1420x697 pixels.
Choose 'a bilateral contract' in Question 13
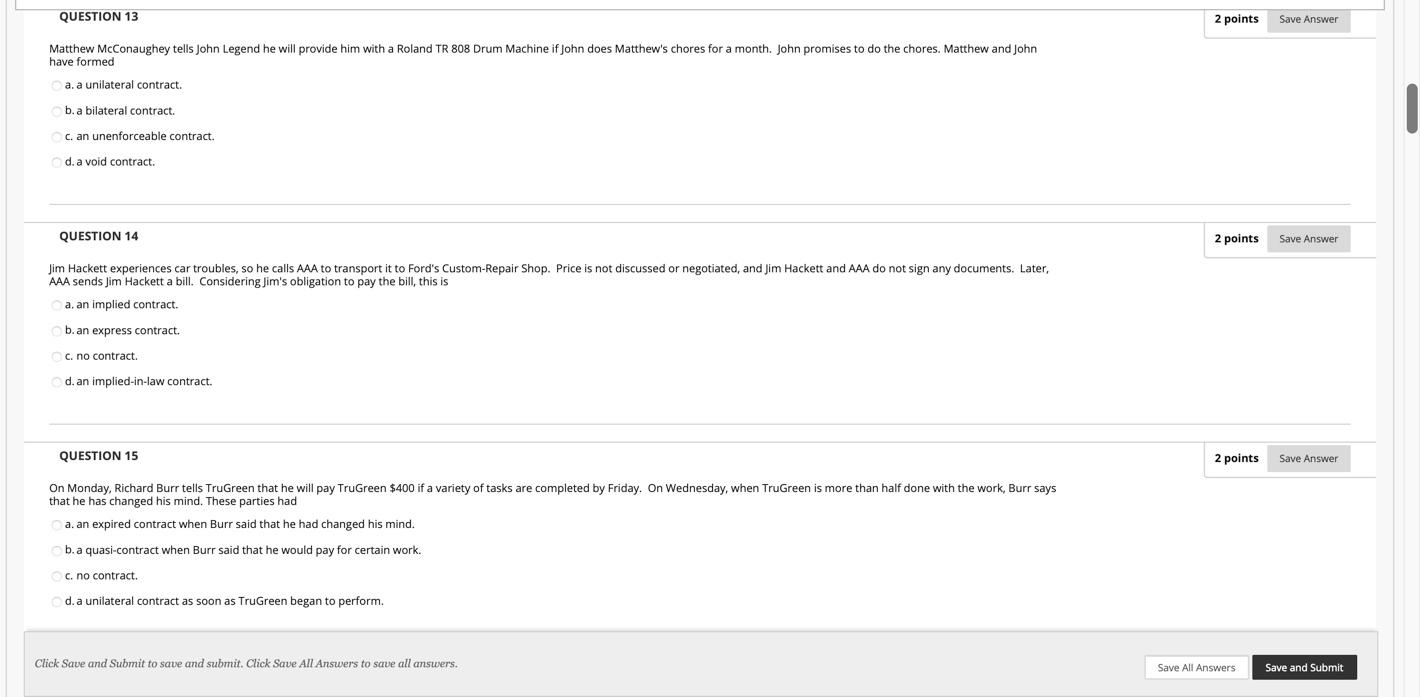coord(57,111)
